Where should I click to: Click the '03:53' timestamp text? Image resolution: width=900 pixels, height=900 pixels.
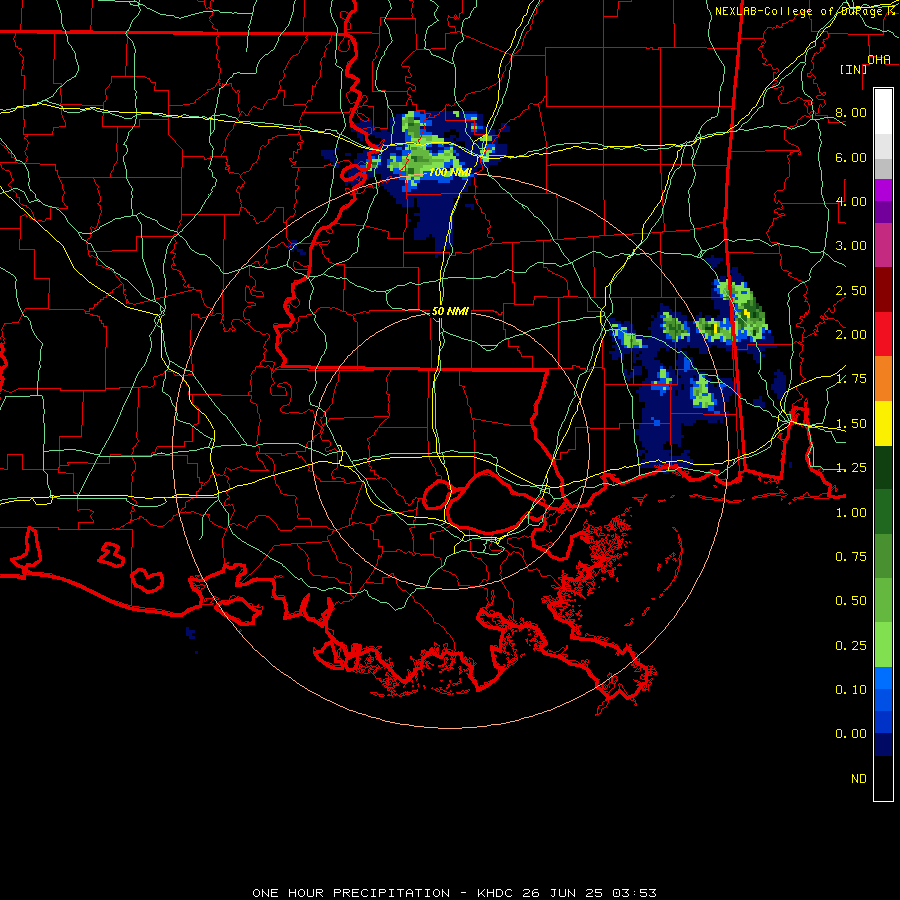point(634,893)
